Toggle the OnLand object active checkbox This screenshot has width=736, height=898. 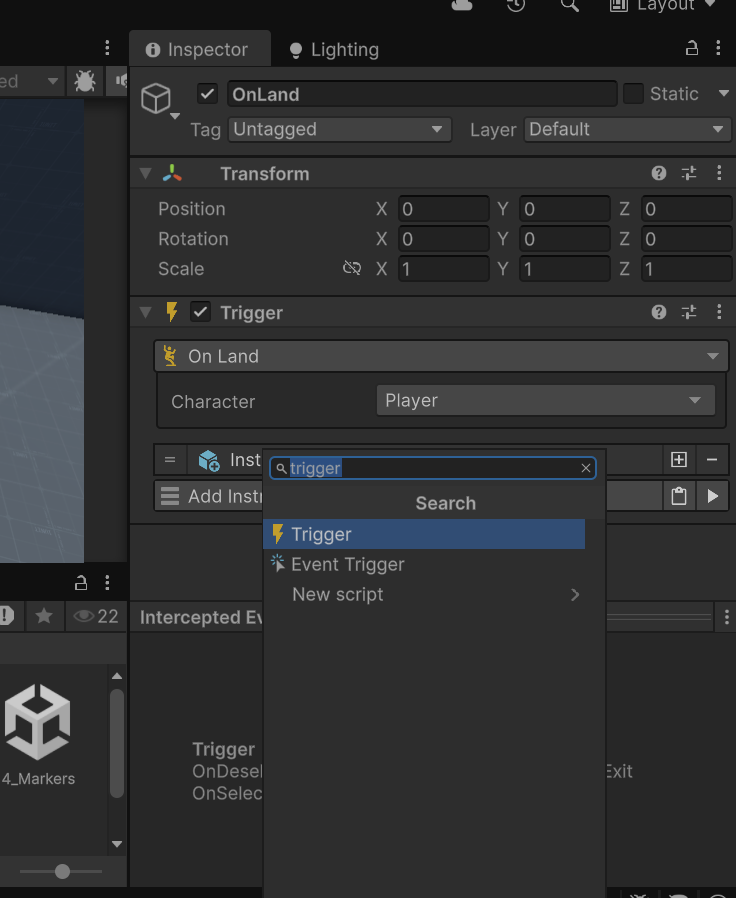click(207, 94)
